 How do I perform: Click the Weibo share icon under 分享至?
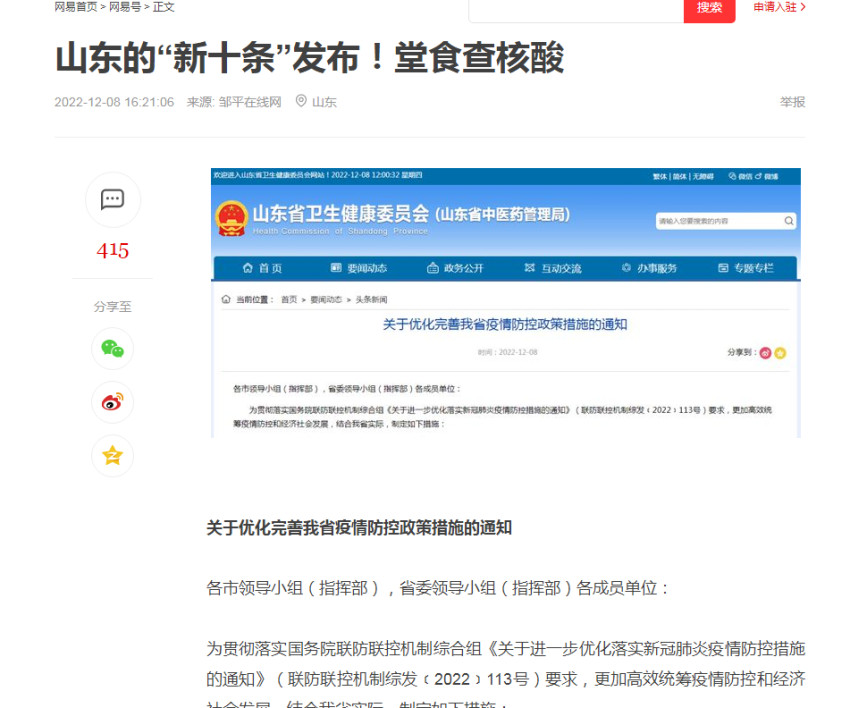click(x=113, y=402)
